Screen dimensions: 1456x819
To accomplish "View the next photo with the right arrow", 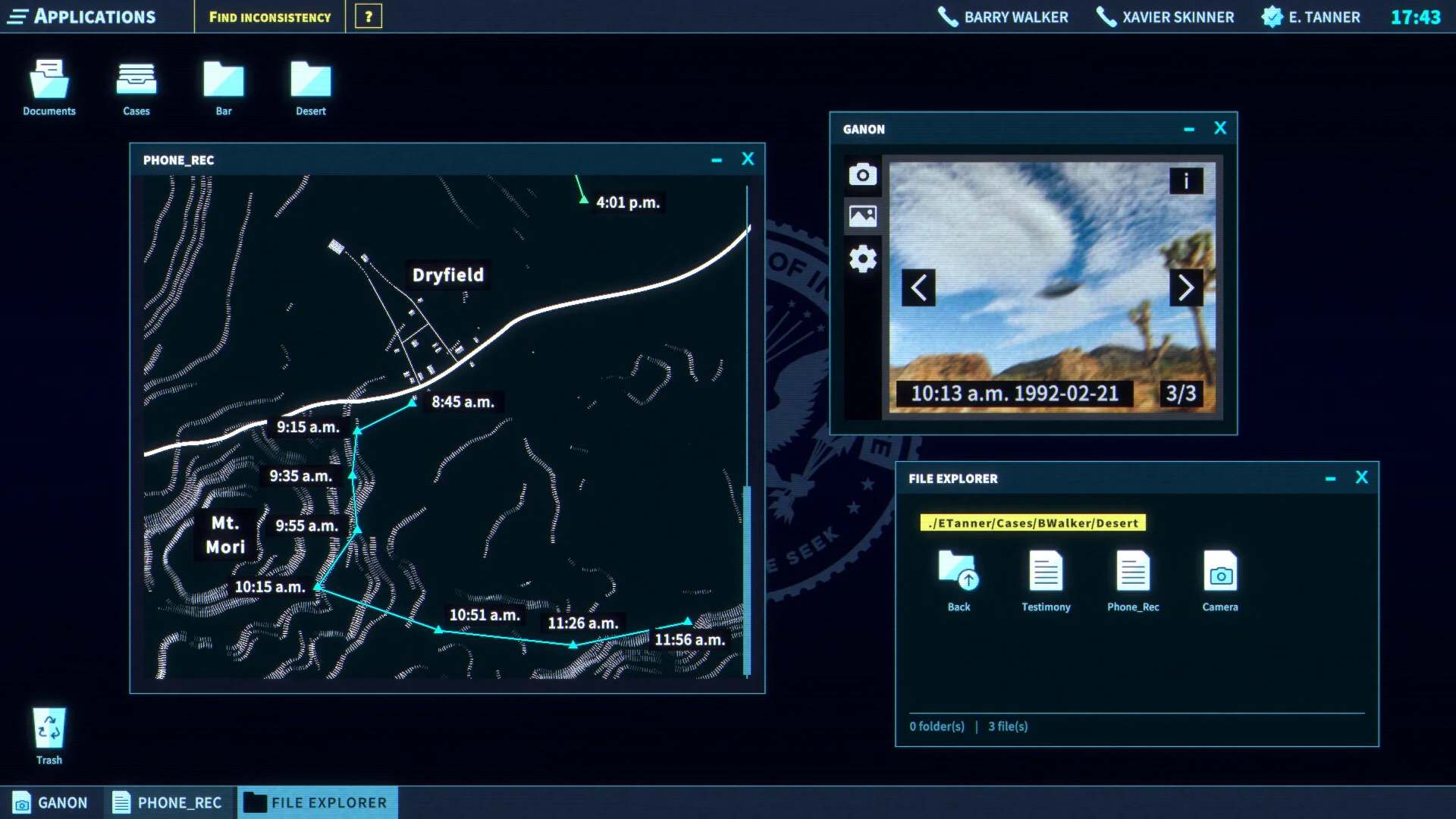I will (1187, 288).
